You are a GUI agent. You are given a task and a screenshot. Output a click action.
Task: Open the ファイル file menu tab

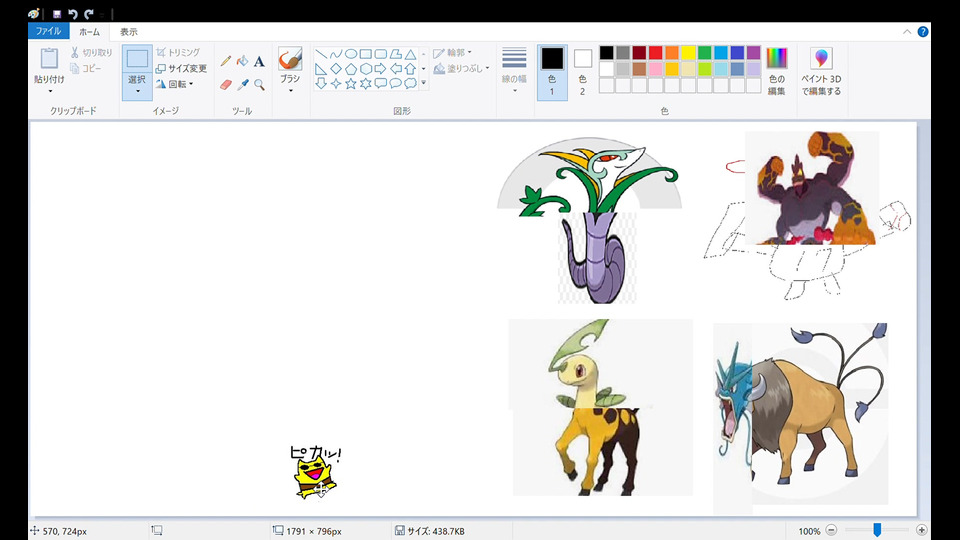click(x=48, y=31)
